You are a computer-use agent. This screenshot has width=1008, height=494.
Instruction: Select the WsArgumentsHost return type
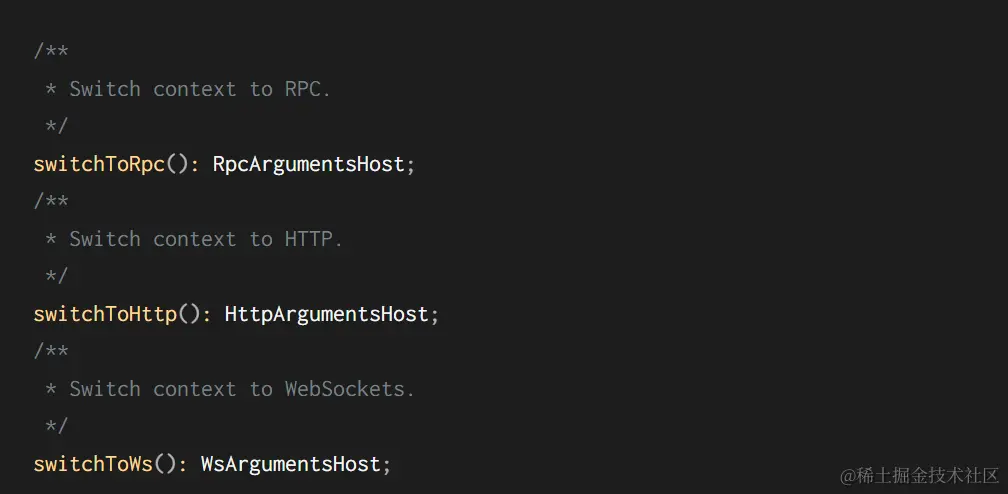tap(290, 464)
